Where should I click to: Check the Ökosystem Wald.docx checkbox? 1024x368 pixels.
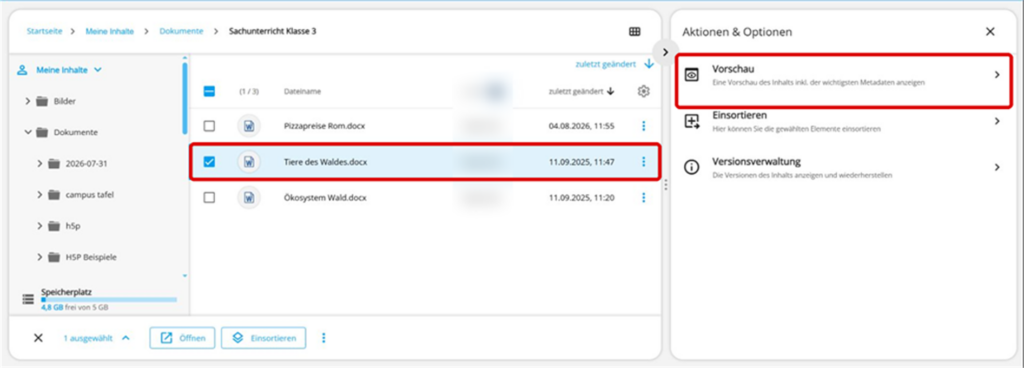(x=209, y=198)
